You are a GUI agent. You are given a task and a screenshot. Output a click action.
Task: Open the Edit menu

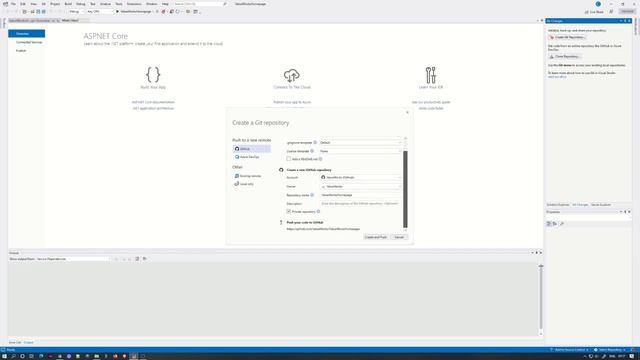click(x=23, y=4)
